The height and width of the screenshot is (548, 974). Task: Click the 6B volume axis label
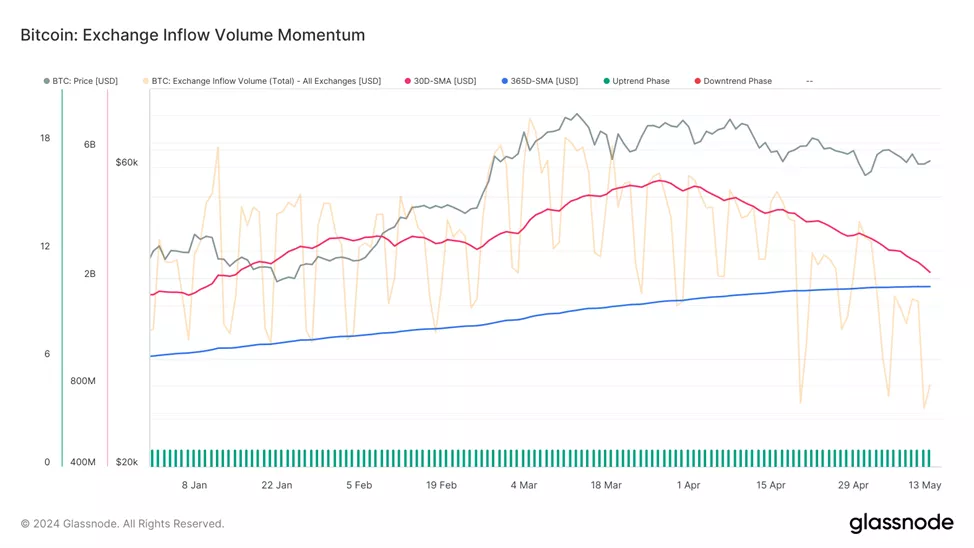(90, 145)
